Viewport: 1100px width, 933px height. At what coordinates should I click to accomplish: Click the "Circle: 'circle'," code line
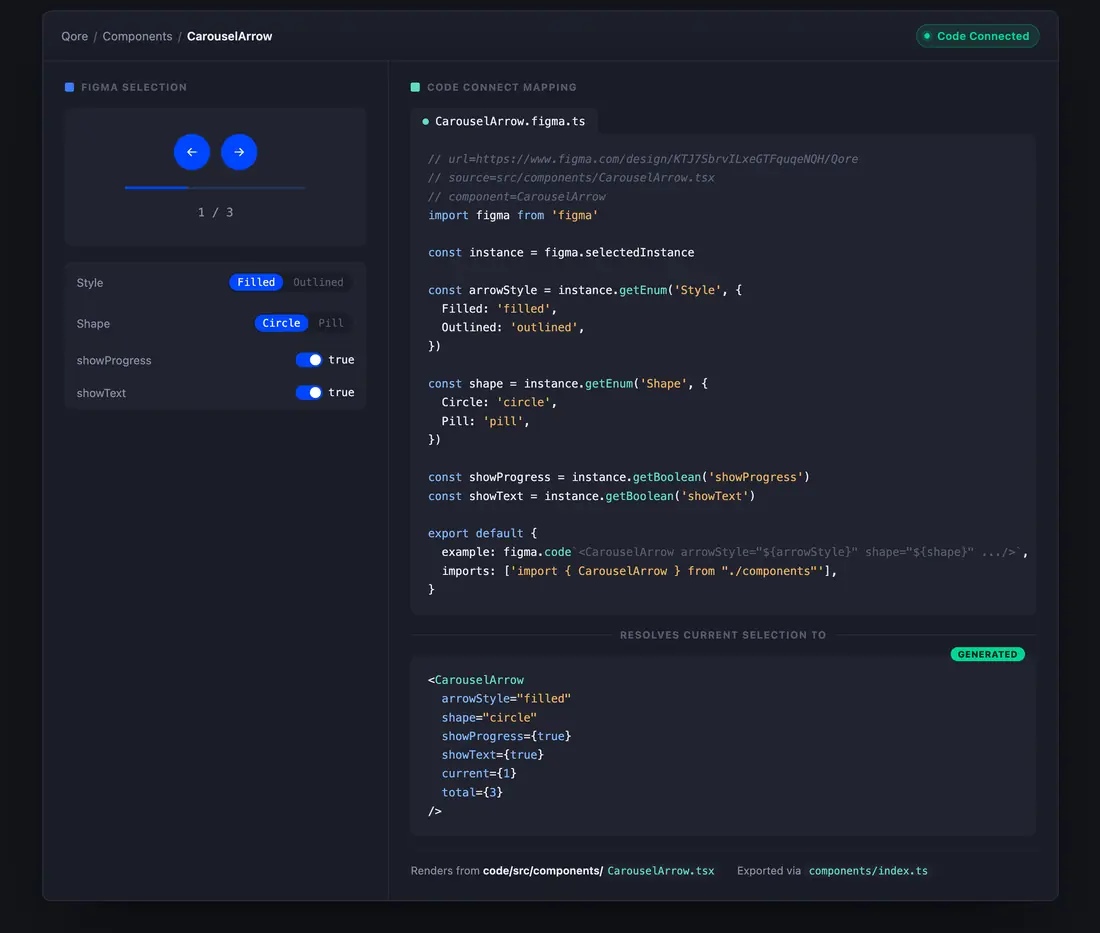tap(499, 403)
